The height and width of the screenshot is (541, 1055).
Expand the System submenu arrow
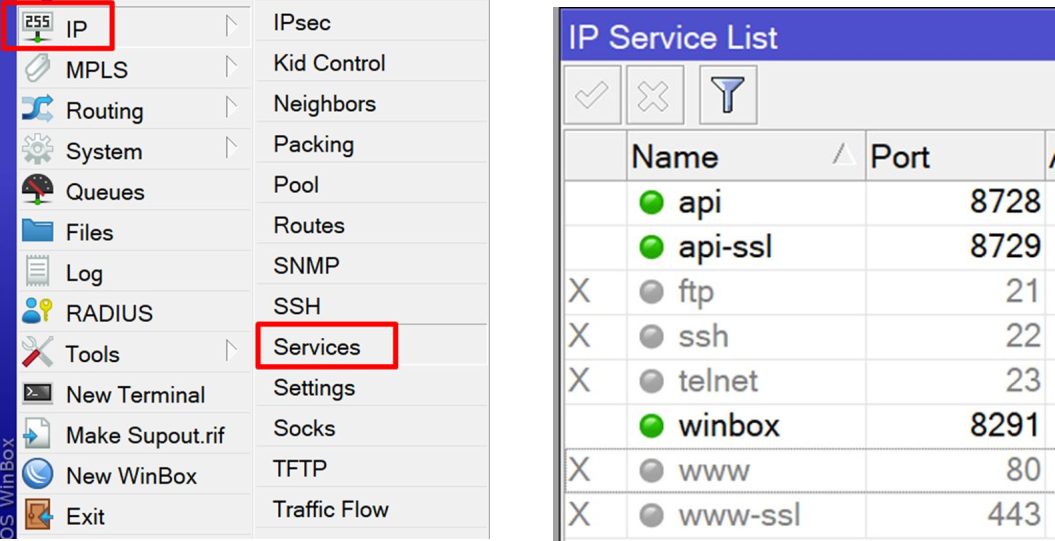click(x=231, y=149)
